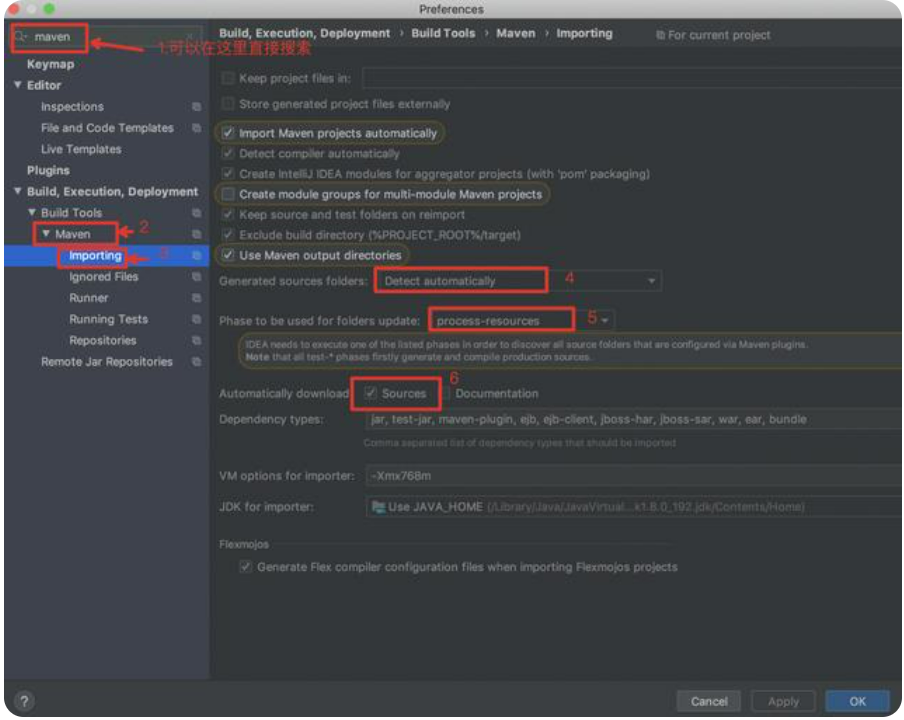Toggle Exclude build directory checkbox
Viewport: 904px width, 720px height.
(228, 235)
